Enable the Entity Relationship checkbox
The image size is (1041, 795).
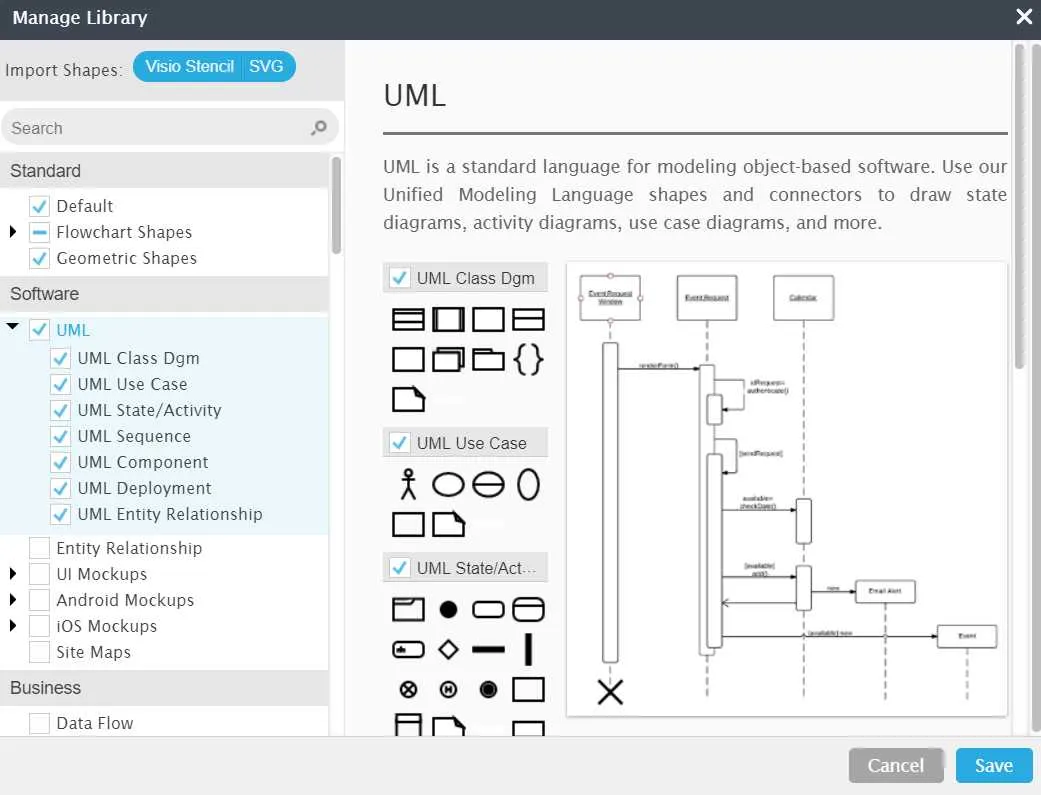(x=39, y=548)
